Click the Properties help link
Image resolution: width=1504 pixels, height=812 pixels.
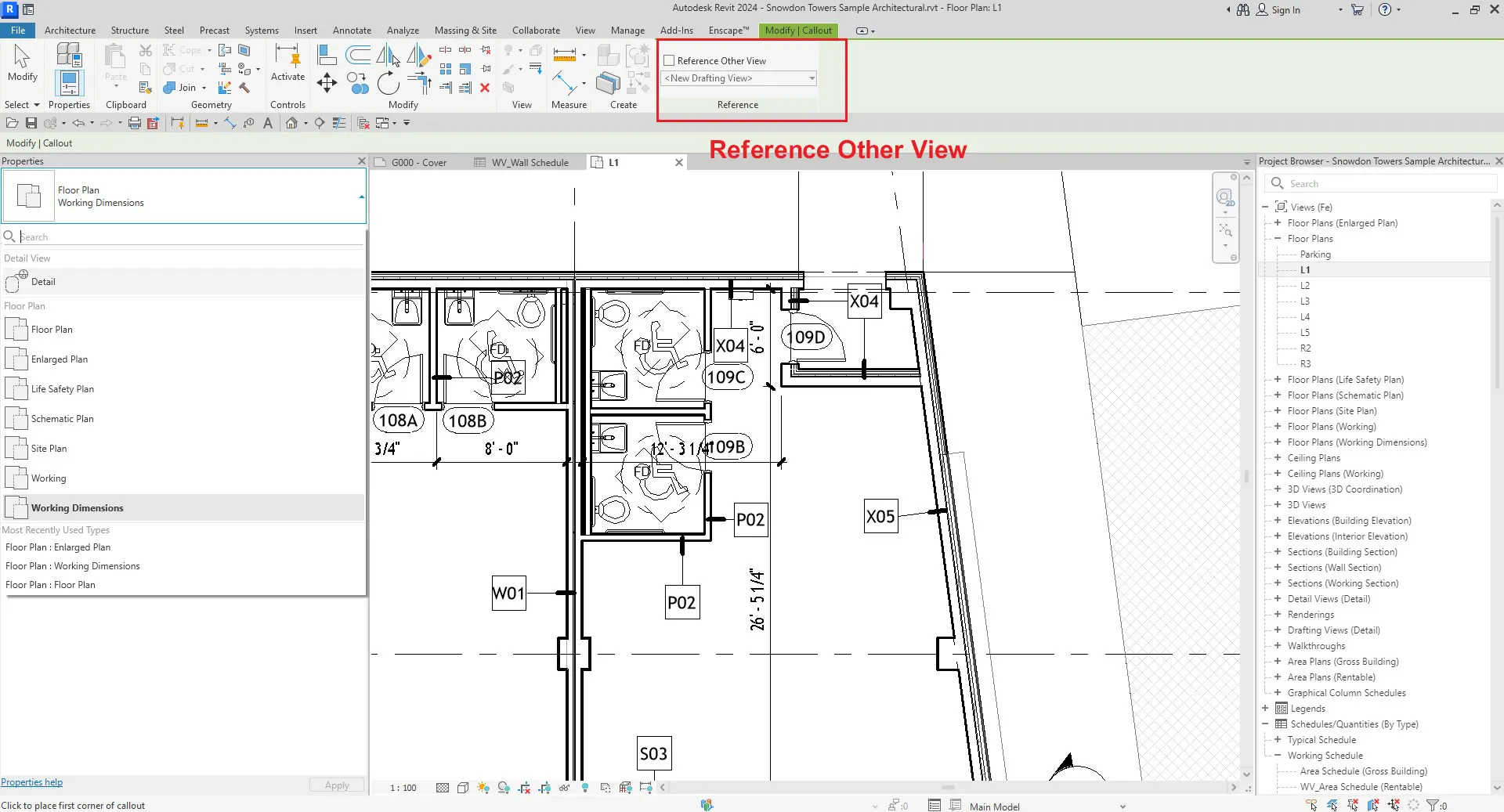tap(32, 782)
